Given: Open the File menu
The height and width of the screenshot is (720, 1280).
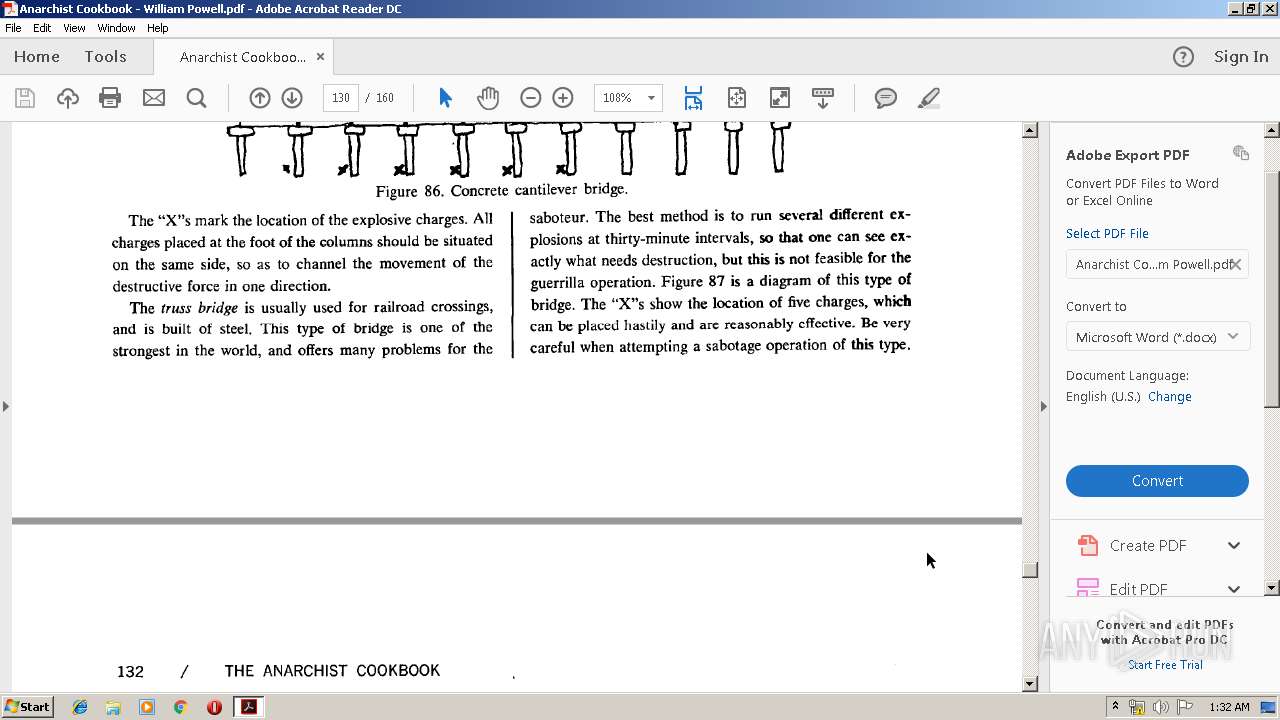Looking at the screenshot, I should tap(13, 28).
